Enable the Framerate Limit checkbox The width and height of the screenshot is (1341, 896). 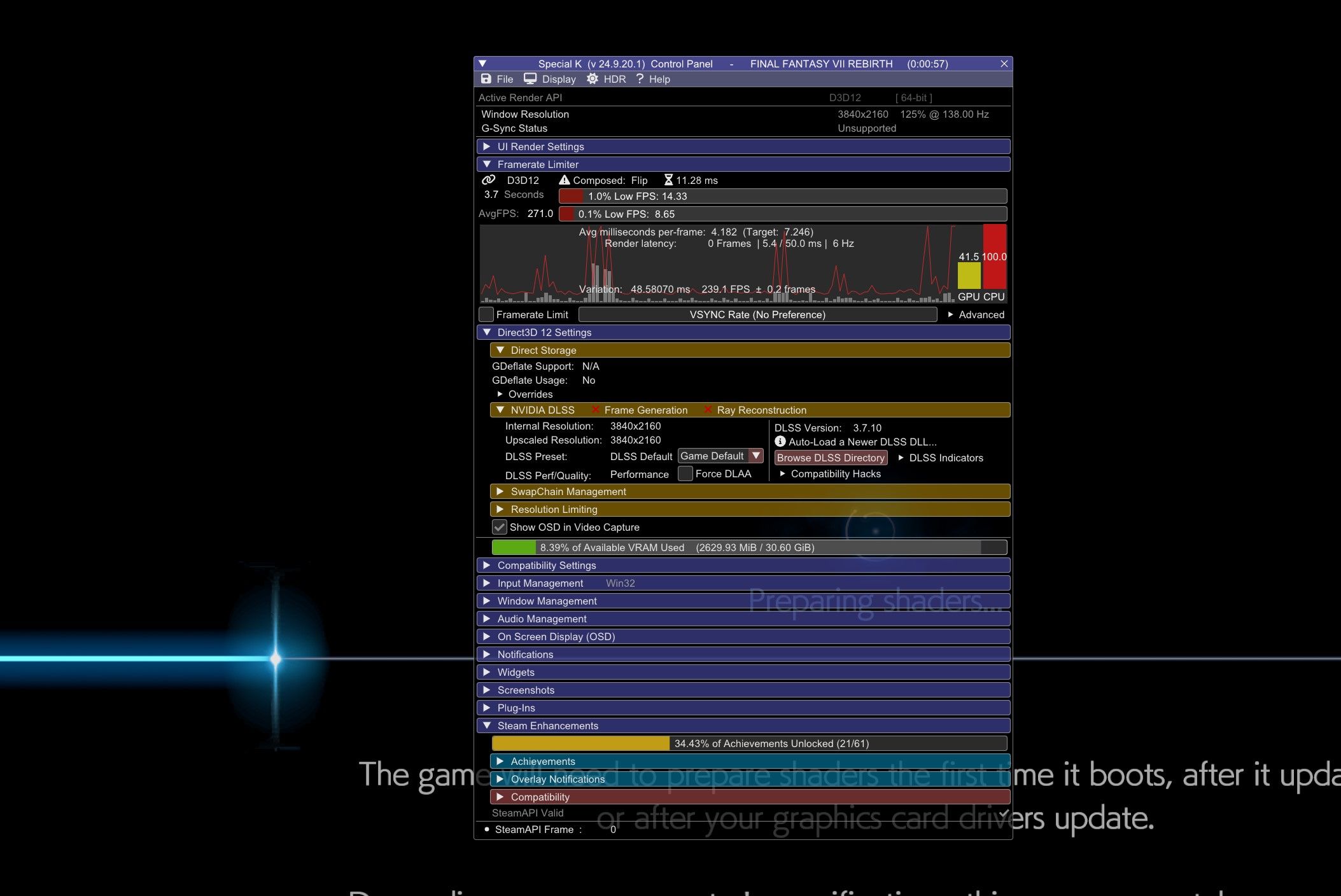486,314
